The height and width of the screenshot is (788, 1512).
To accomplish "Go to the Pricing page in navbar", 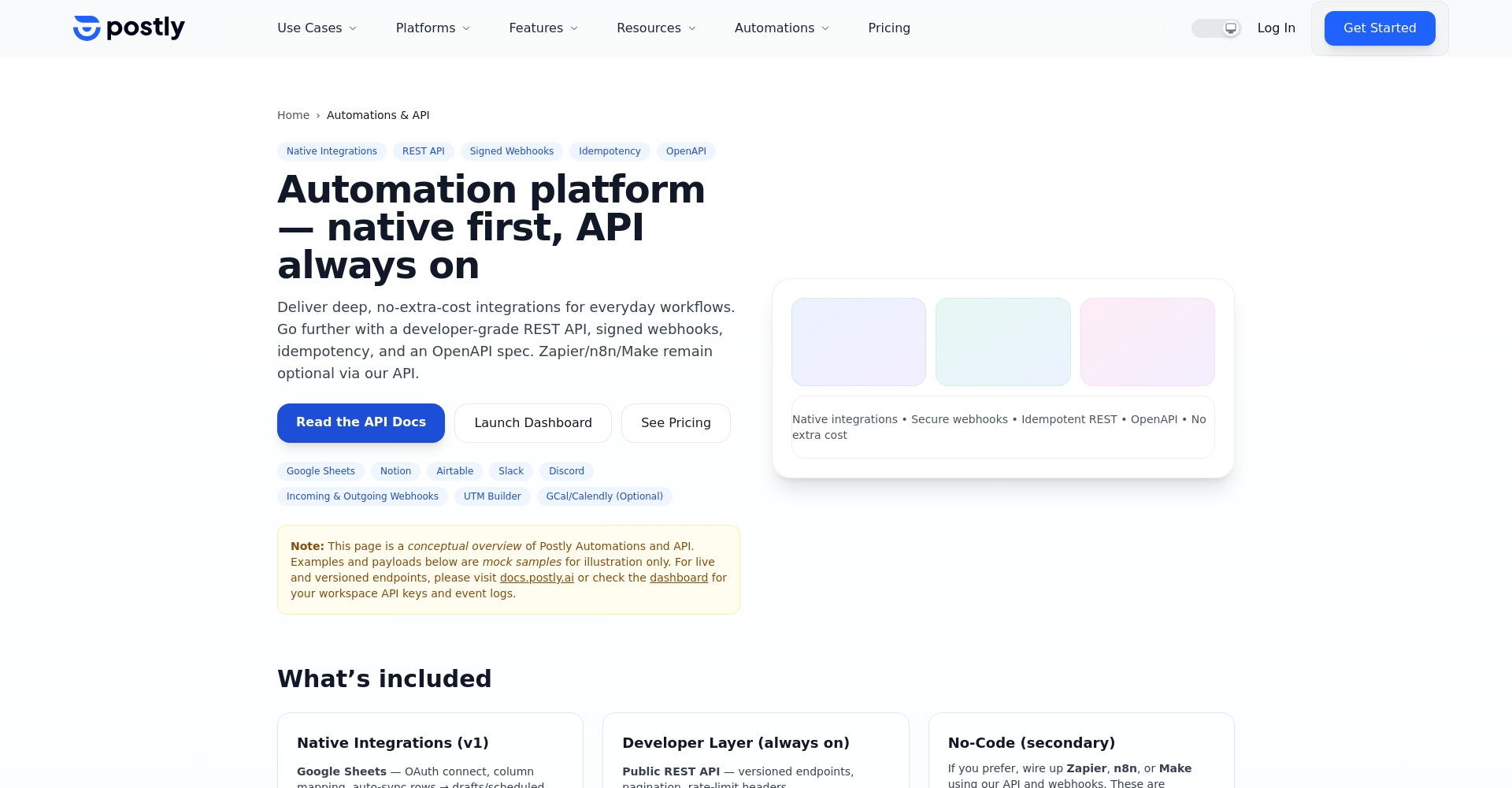I will [888, 28].
